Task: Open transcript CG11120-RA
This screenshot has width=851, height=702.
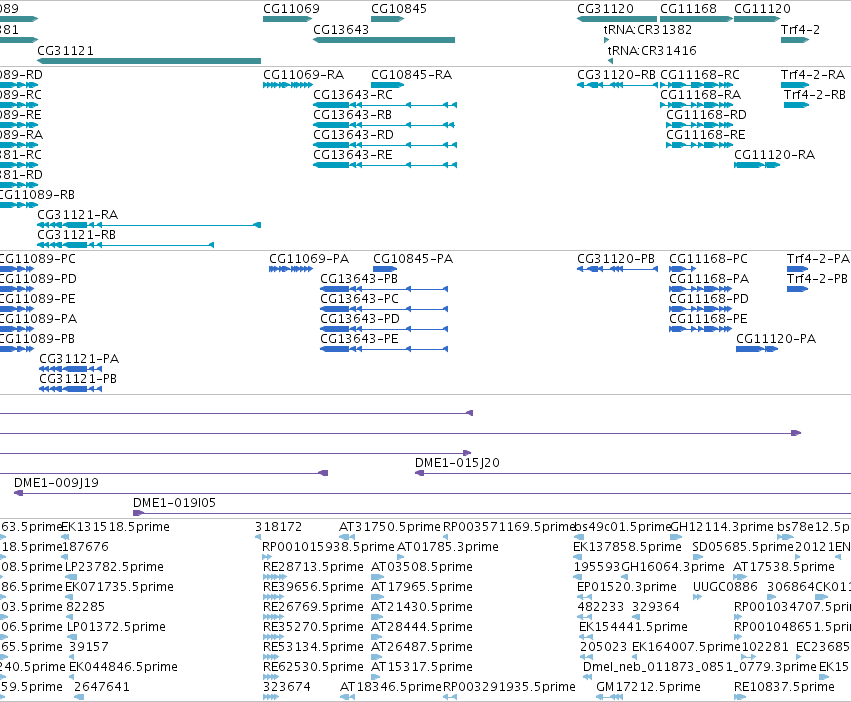Action: [757, 165]
